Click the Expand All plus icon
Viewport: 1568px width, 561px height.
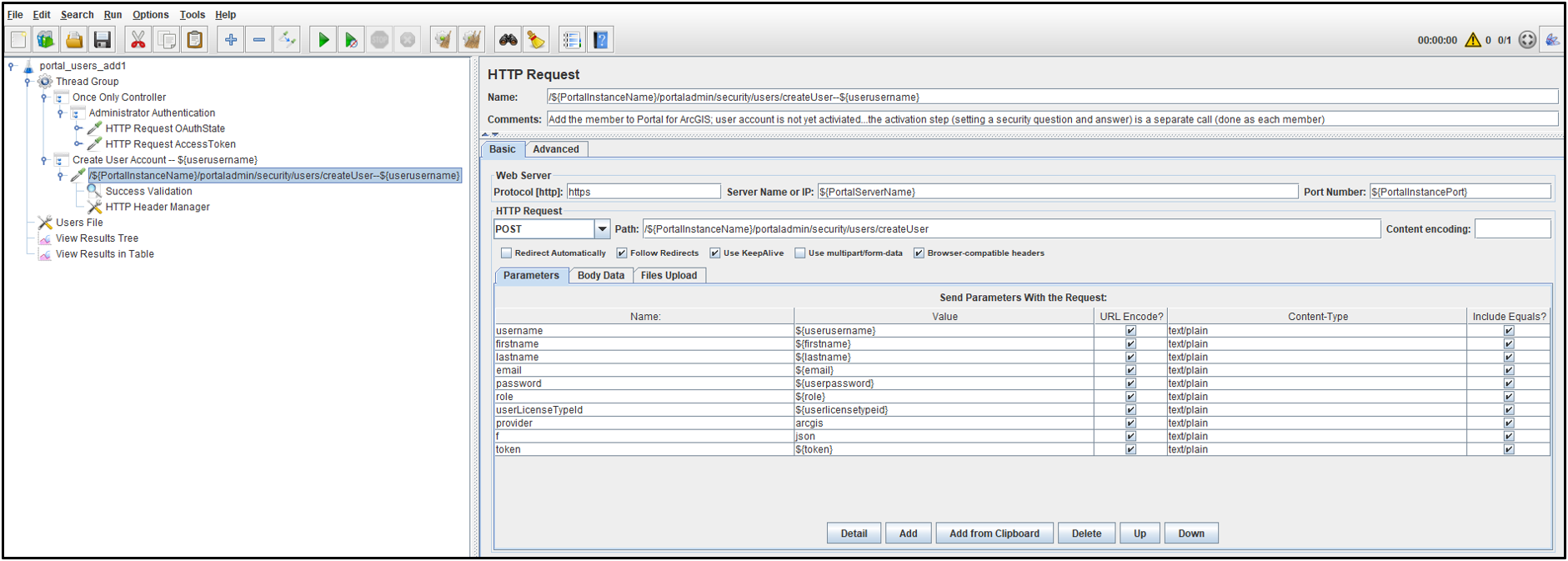click(231, 40)
